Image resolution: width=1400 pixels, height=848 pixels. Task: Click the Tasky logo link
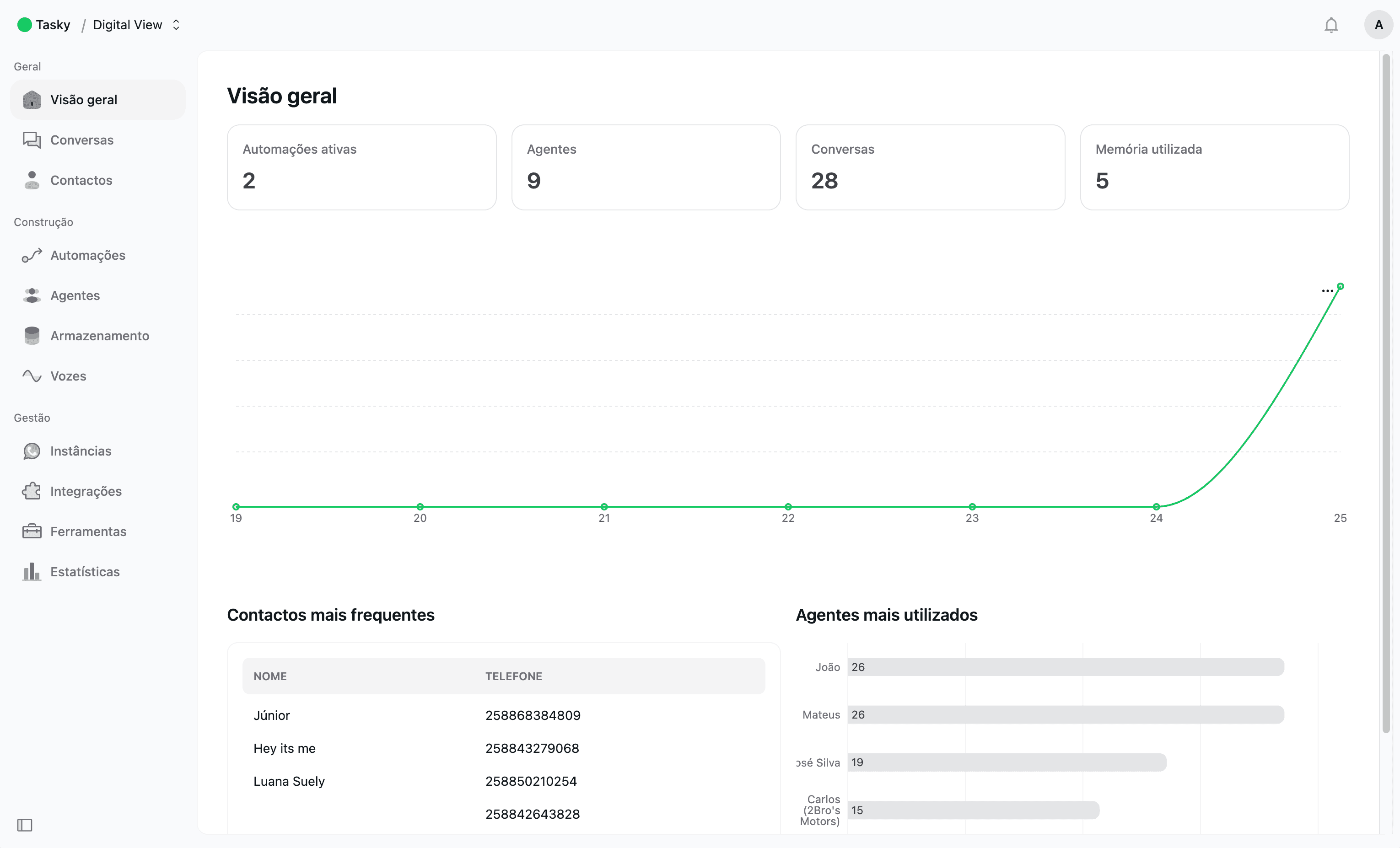pyautogui.click(x=44, y=25)
